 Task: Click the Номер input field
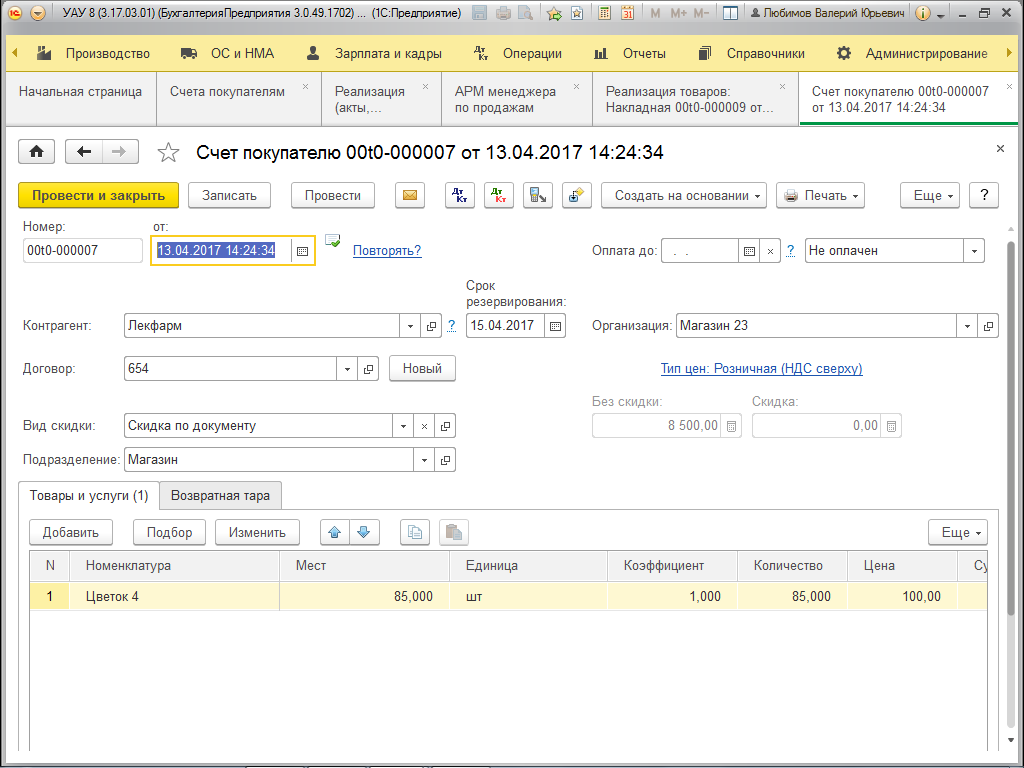coord(83,251)
